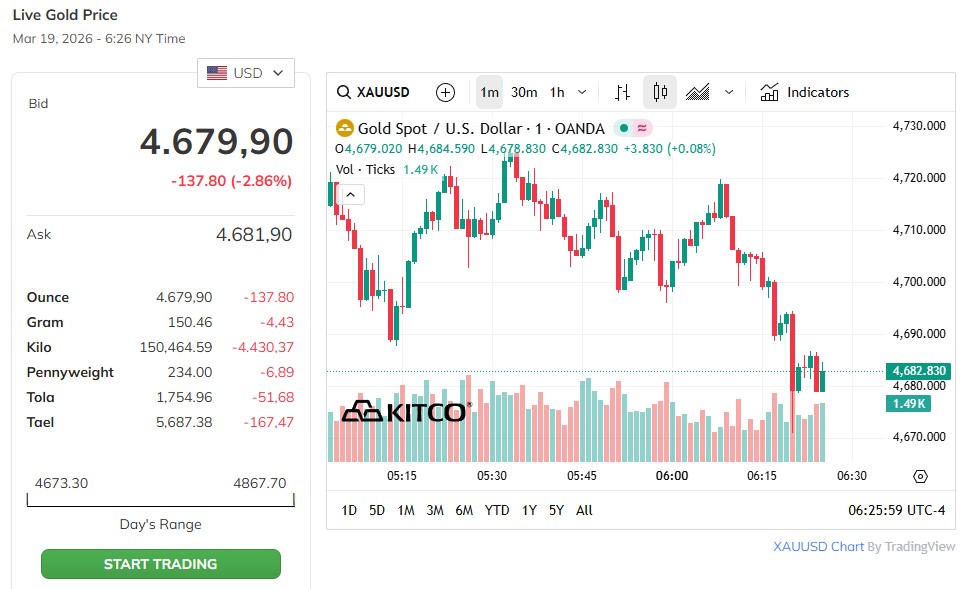Switch to the 5D date range
The width and height of the screenshot is (963, 589).
click(x=377, y=510)
